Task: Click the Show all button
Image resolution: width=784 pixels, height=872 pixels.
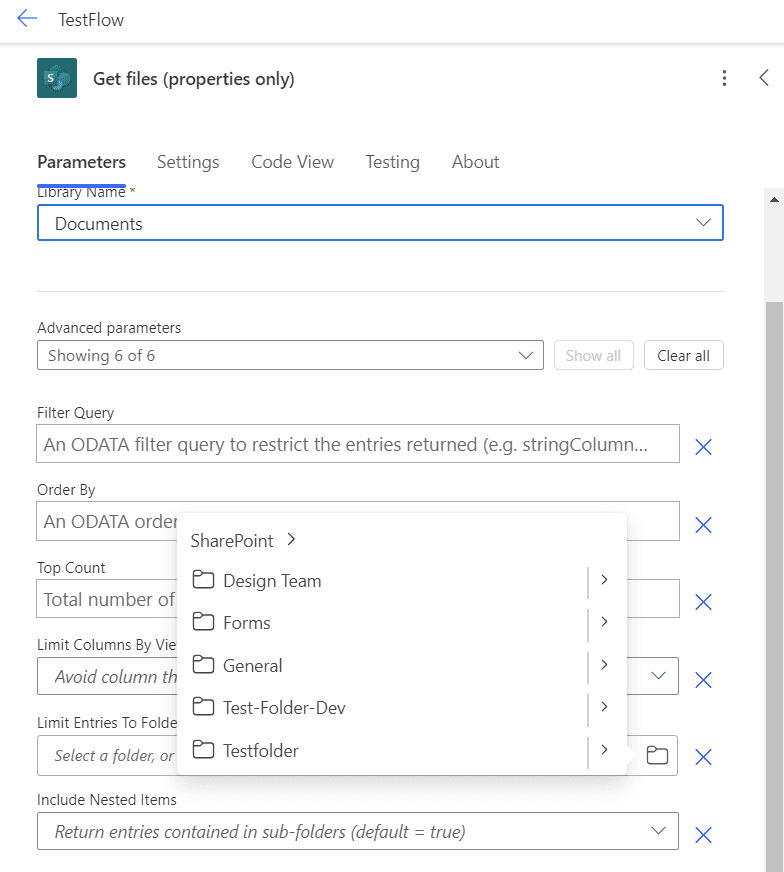Action: point(593,355)
